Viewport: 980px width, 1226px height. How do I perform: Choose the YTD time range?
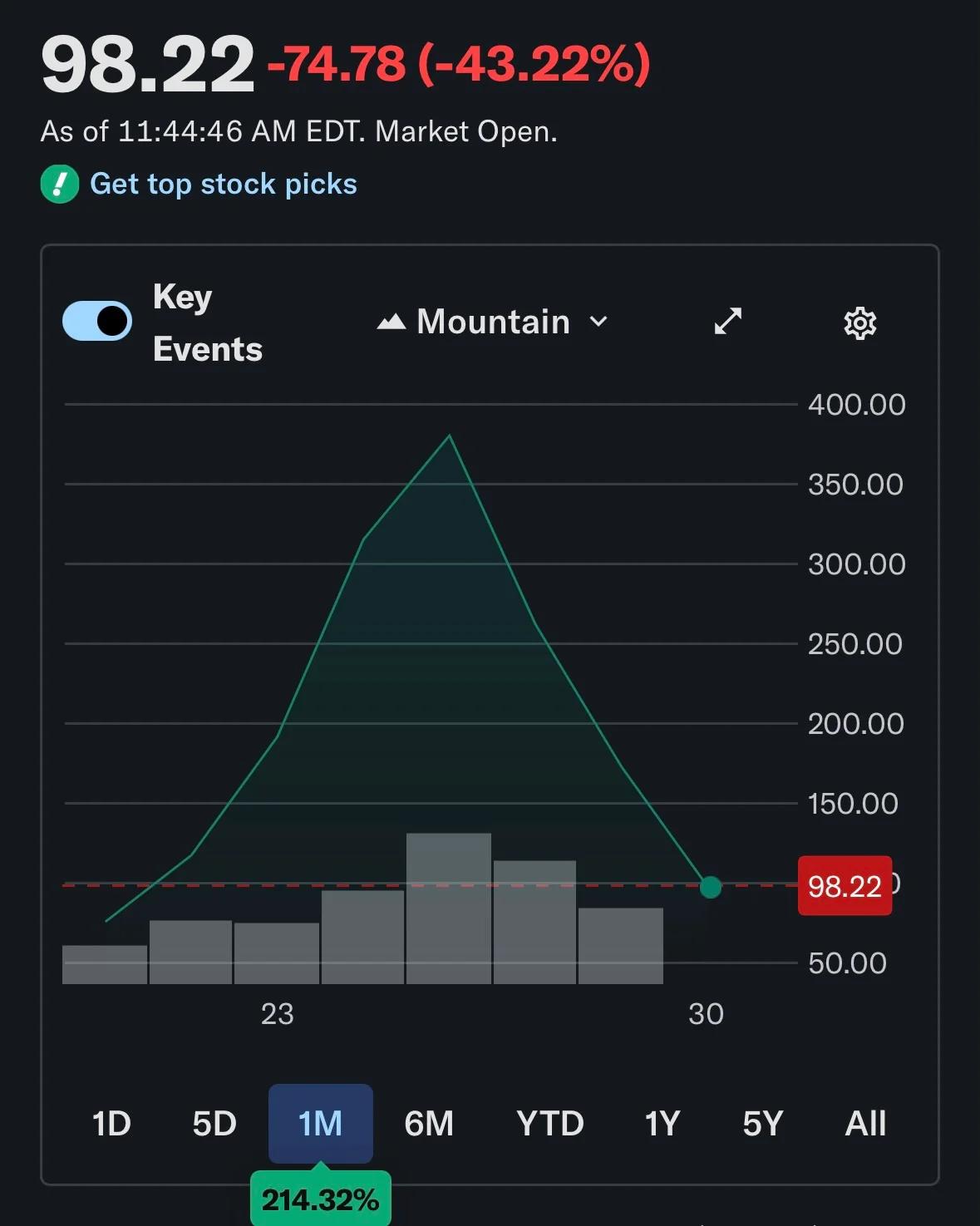pos(549,1124)
